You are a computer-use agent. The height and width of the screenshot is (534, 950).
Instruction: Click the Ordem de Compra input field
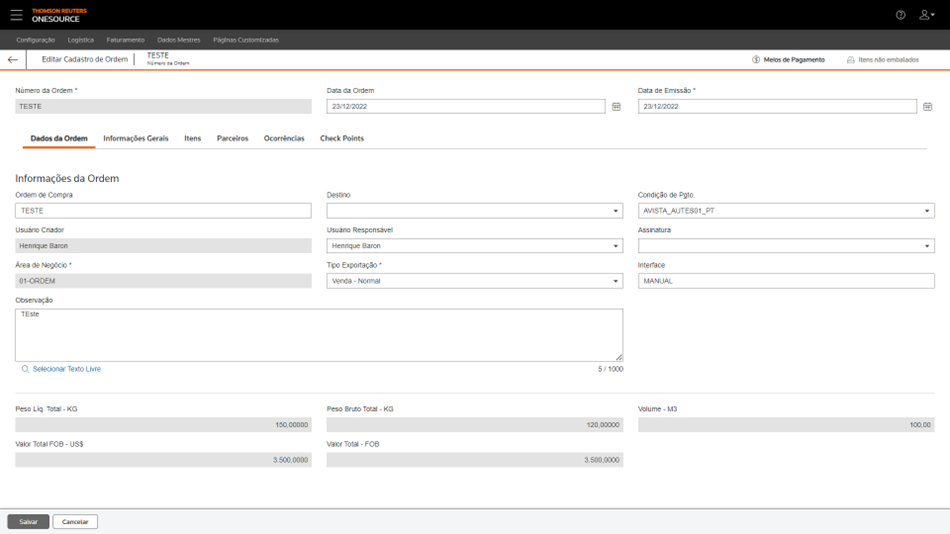tap(163, 211)
